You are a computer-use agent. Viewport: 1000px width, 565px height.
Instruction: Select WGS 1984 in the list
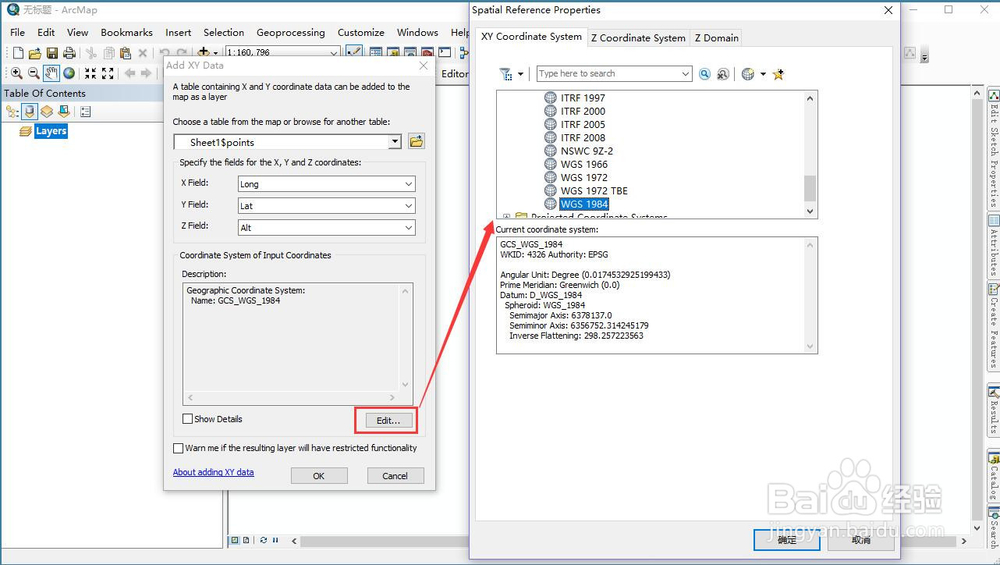(584, 204)
